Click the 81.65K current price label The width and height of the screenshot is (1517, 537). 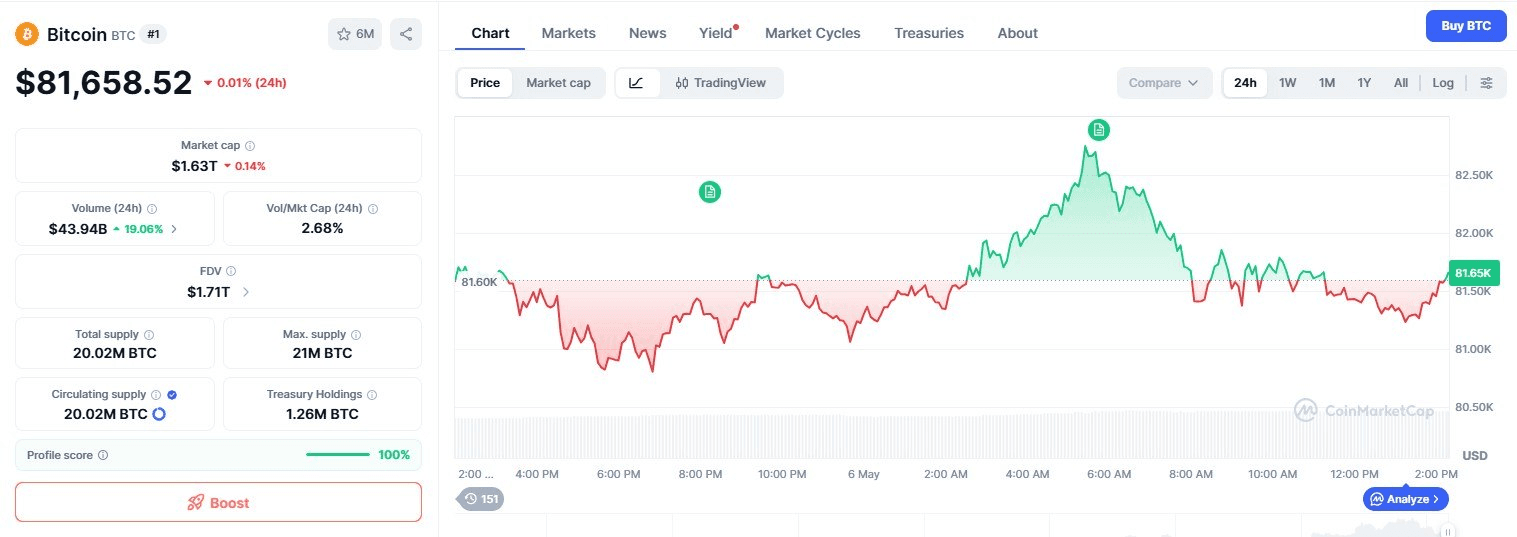[x=1474, y=272]
